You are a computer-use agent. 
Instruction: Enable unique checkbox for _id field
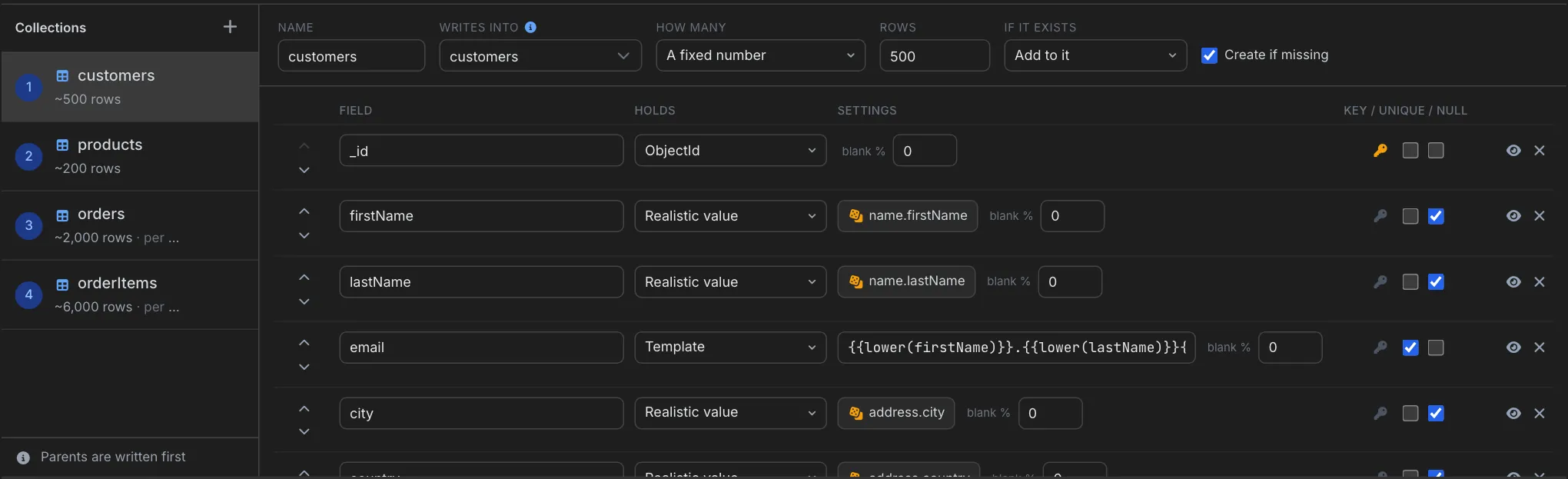tap(1410, 151)
